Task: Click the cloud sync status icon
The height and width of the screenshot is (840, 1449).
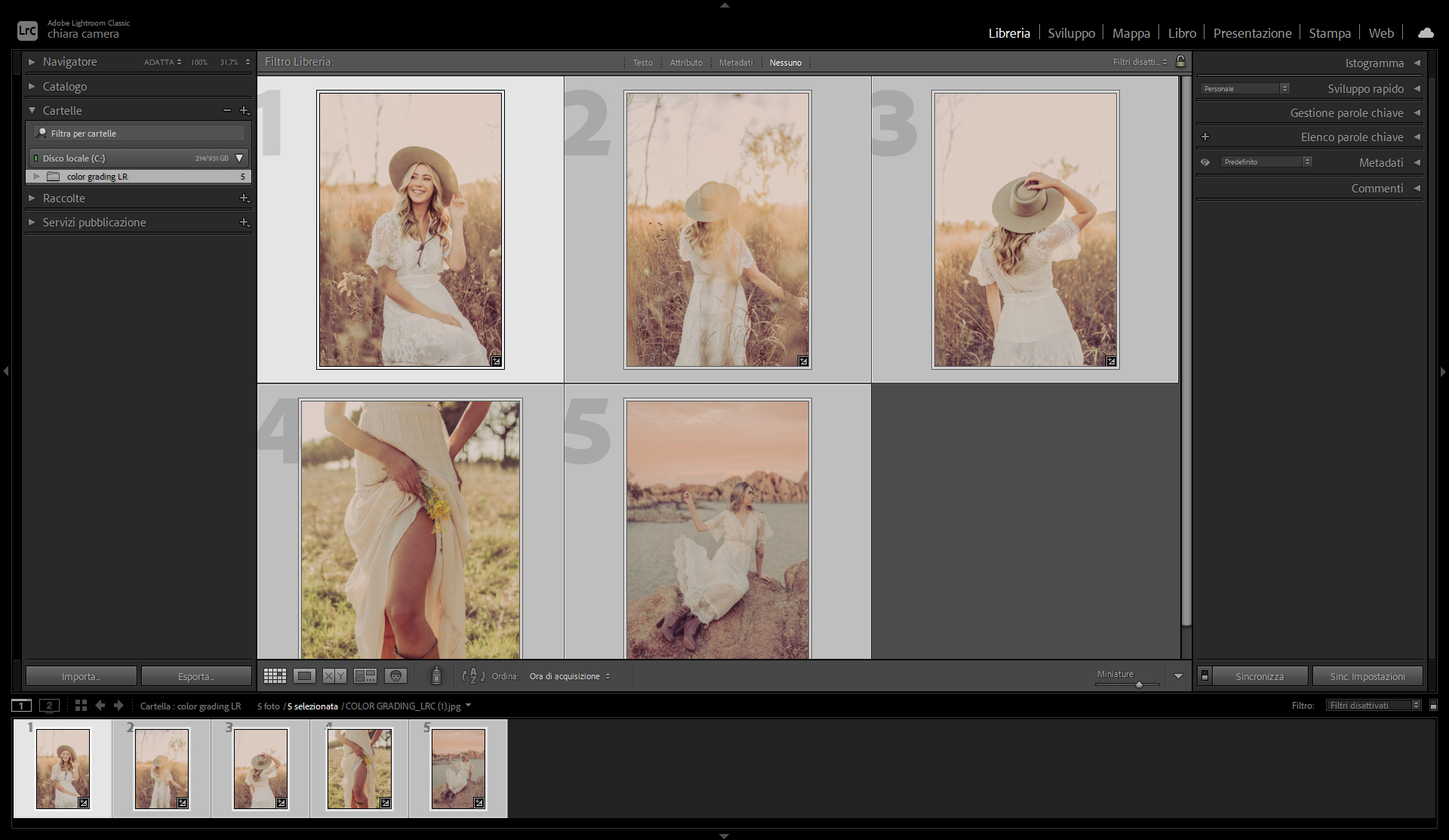Action: 1425,33
